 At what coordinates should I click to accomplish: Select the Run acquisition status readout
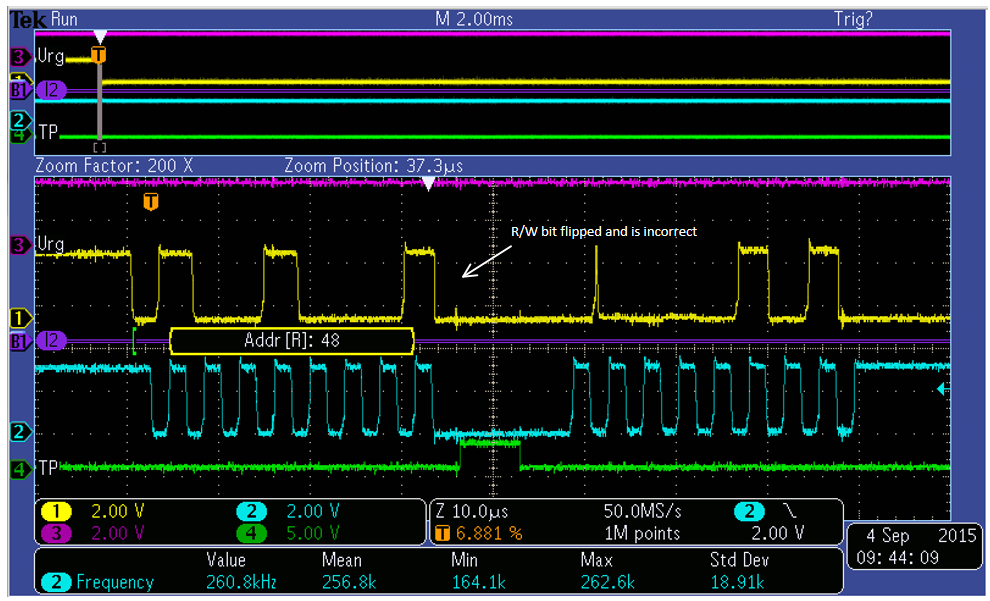point(64,19)
